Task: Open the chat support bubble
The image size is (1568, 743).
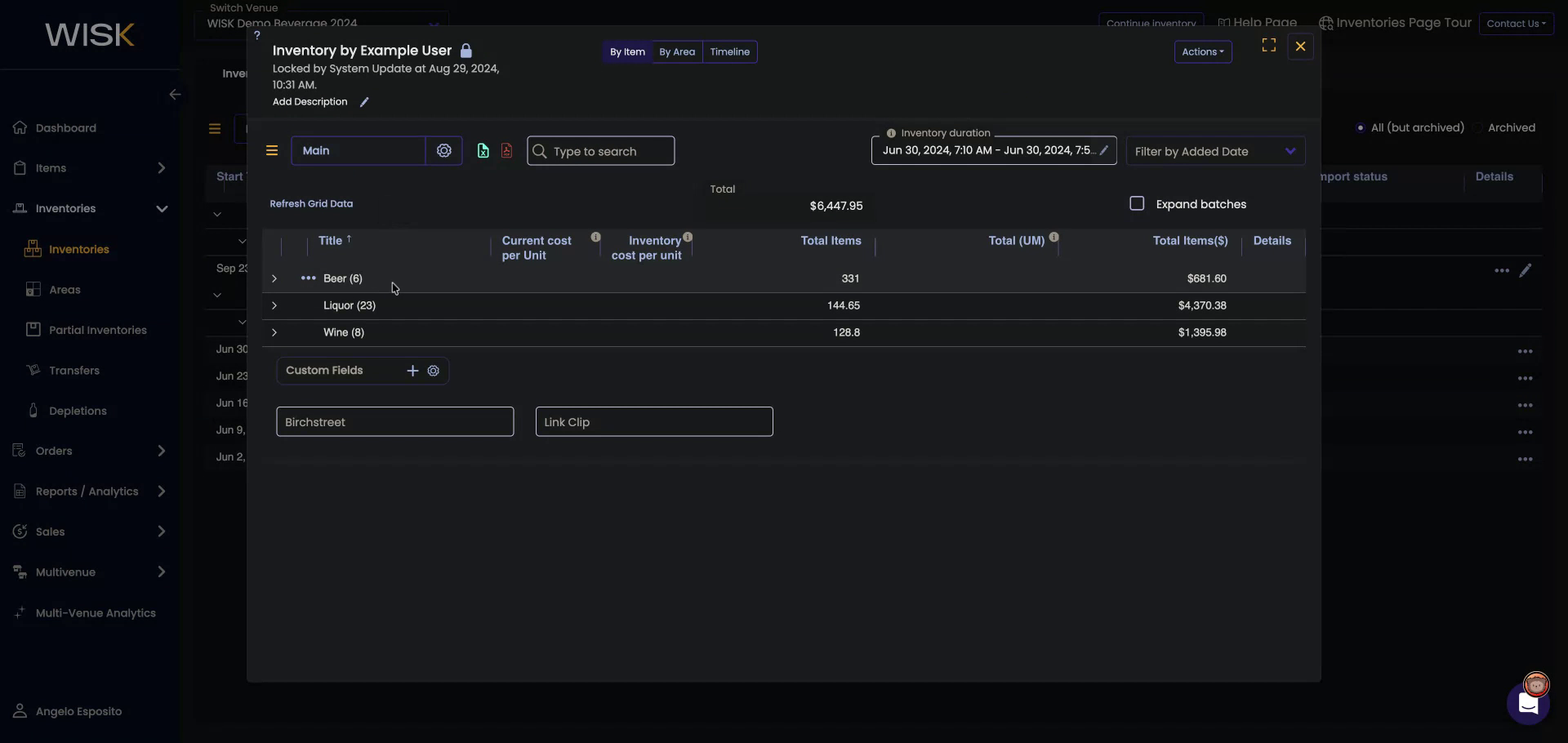Action: click(x=1528, y=705)
